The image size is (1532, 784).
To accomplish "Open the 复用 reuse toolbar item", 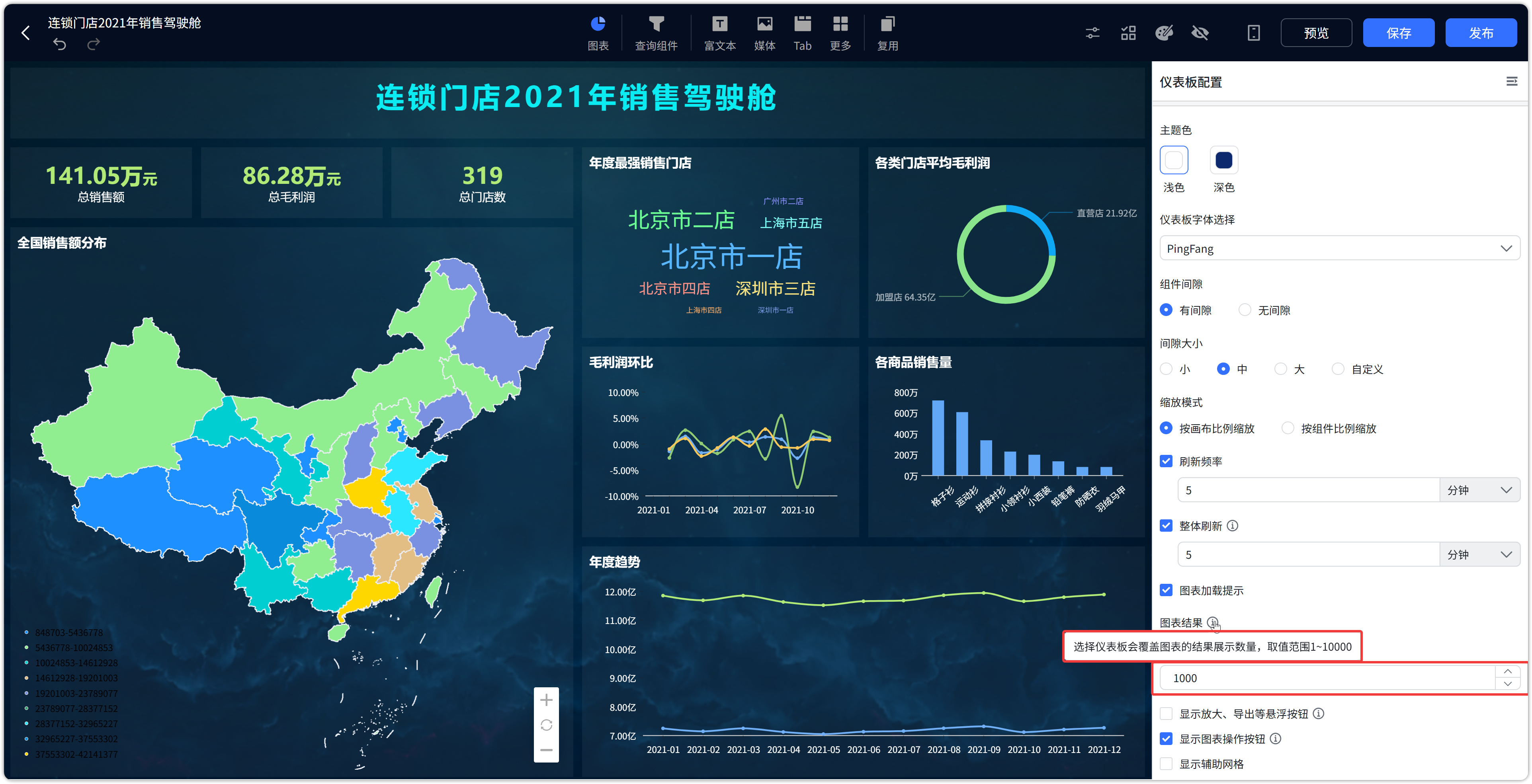I will pyautogui.click(x=887, y=33).
